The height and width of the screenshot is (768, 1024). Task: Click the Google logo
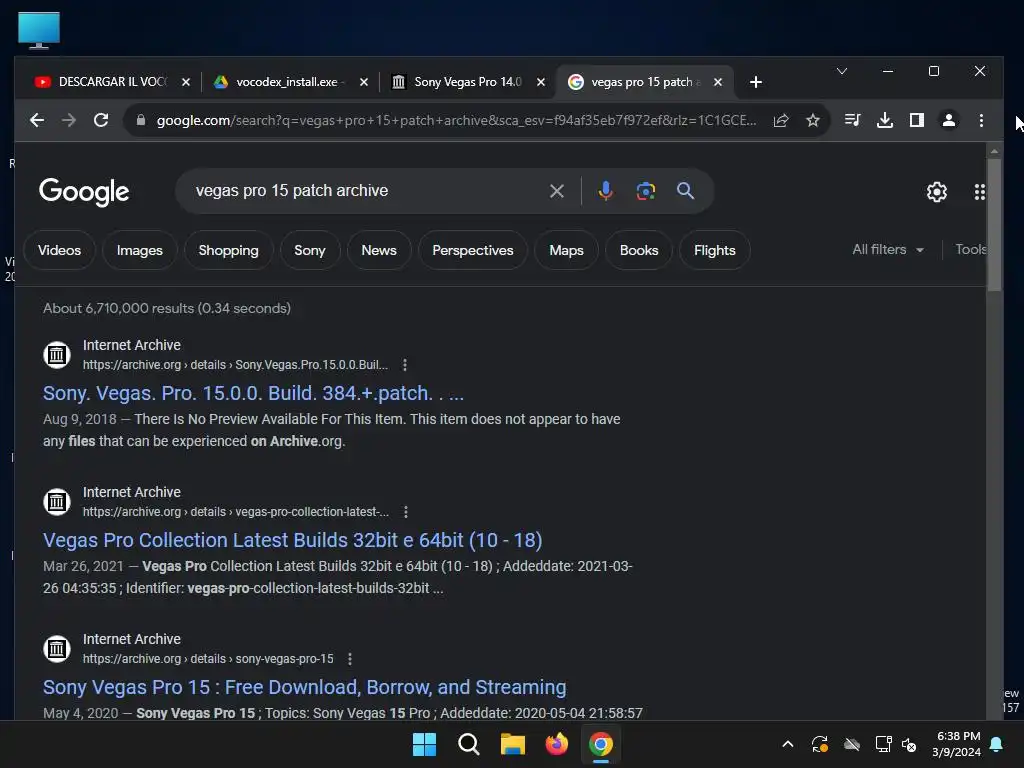click(x=84, y=192)
